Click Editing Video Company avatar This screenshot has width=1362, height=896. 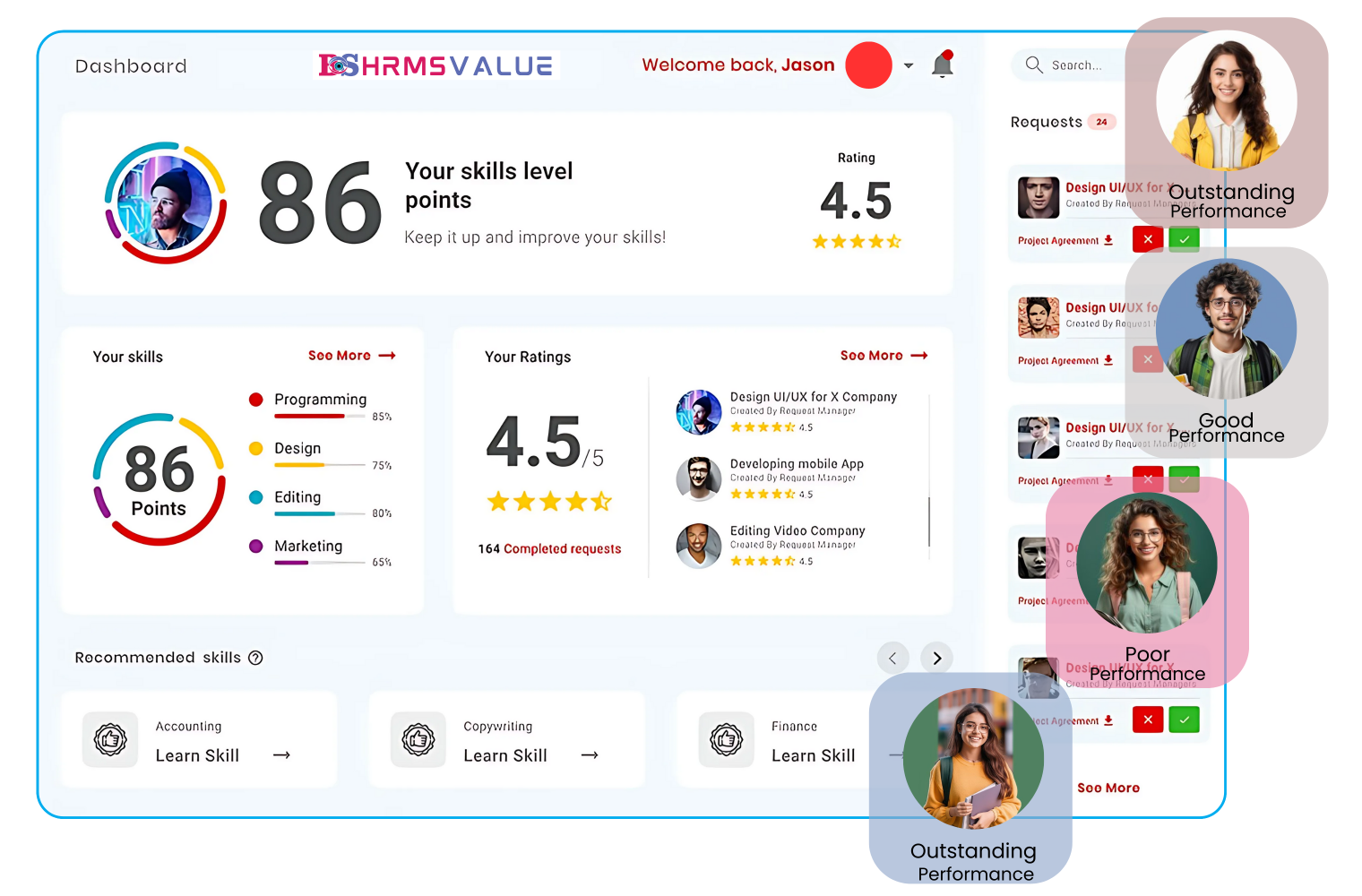(699, 546)
